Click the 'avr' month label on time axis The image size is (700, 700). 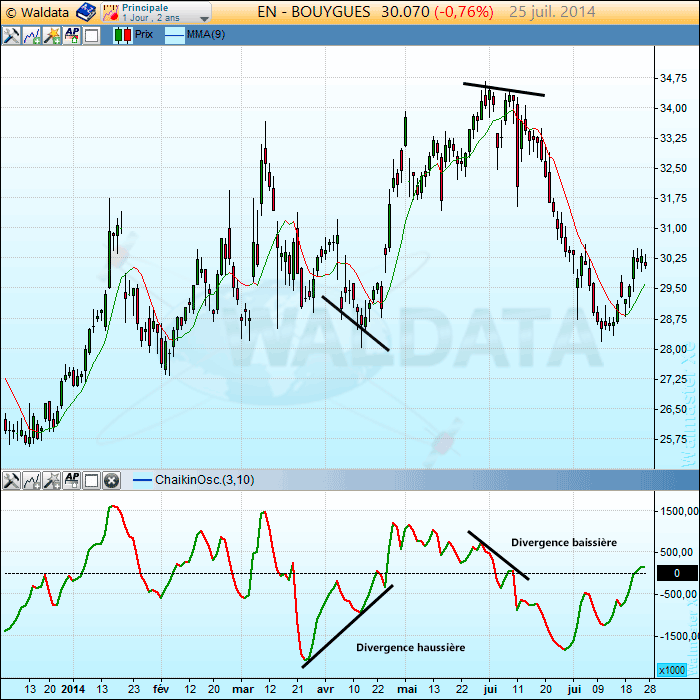click(x=325, y=689)
